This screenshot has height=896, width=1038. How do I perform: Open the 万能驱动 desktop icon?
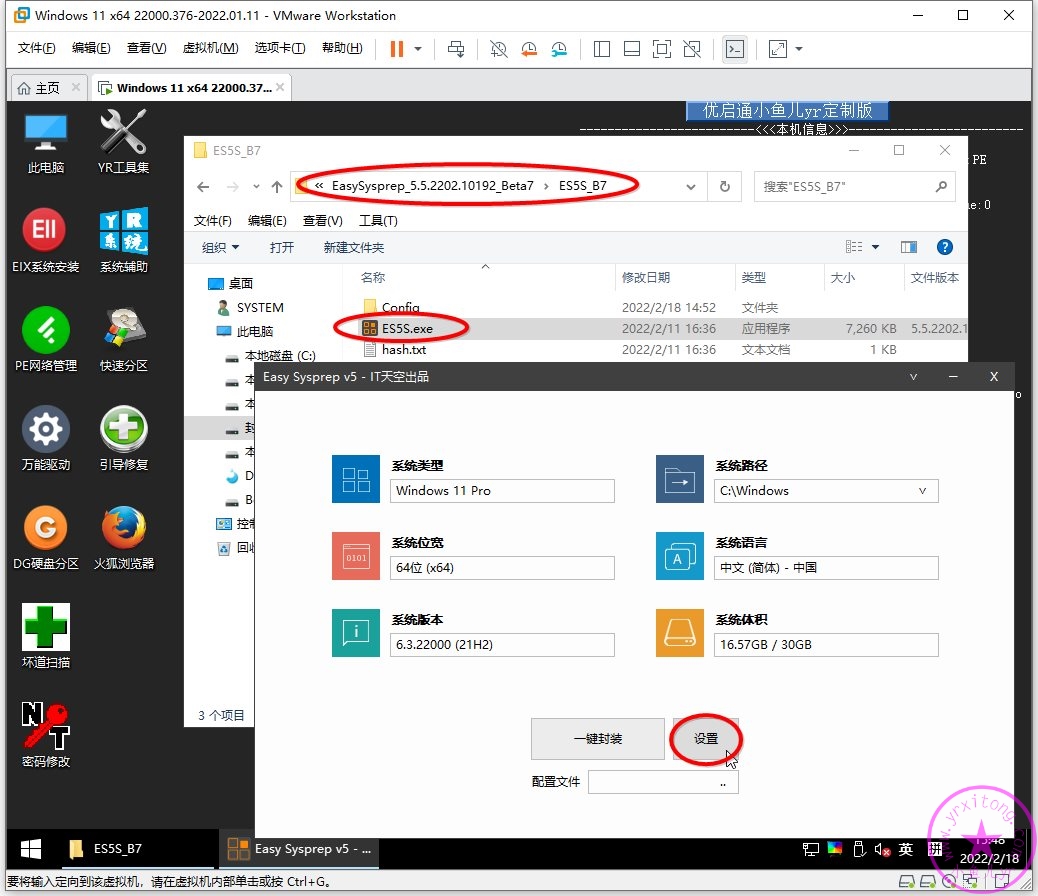point(45,438)
